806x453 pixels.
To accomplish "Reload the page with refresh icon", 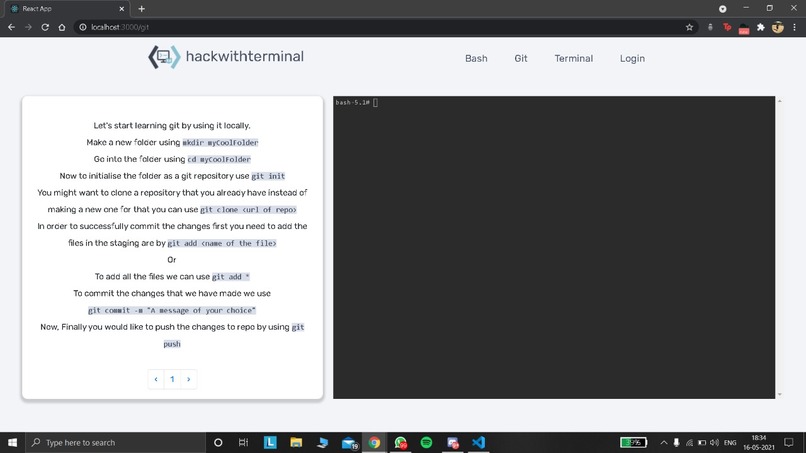I will pyautogui.click(x=45, y=27).
